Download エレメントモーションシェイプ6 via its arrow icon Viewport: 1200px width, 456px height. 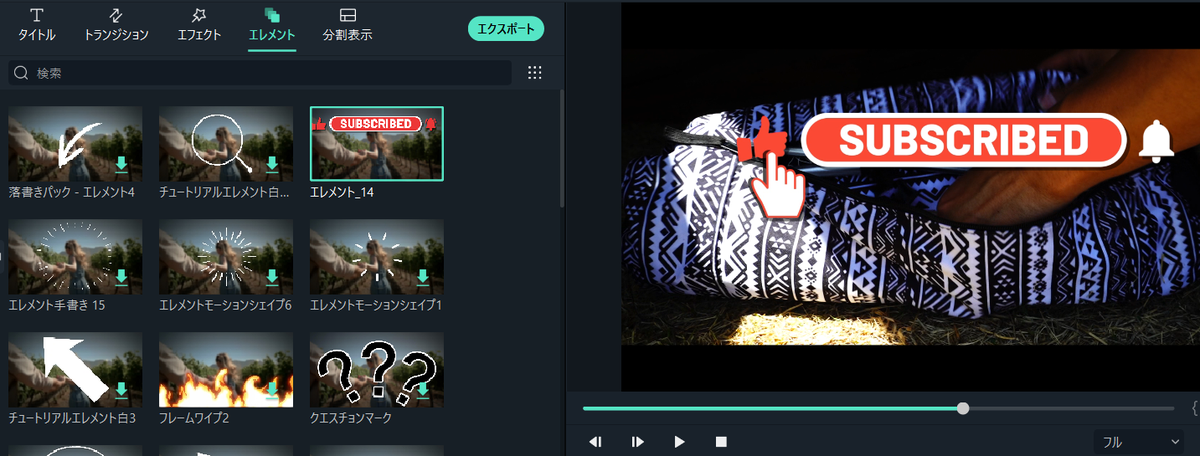[273, 277]
